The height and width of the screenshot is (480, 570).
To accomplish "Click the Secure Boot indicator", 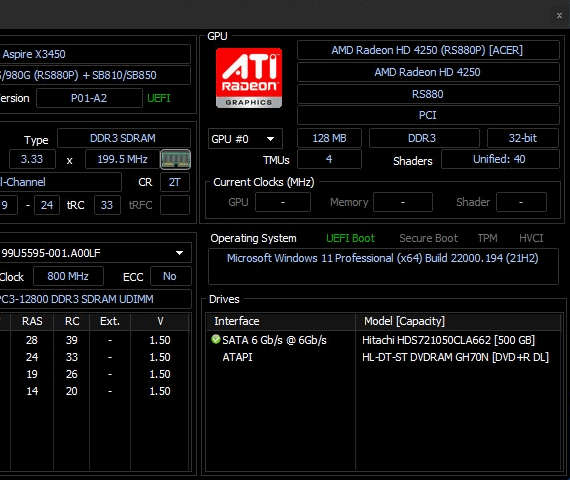I will (429, 238).
